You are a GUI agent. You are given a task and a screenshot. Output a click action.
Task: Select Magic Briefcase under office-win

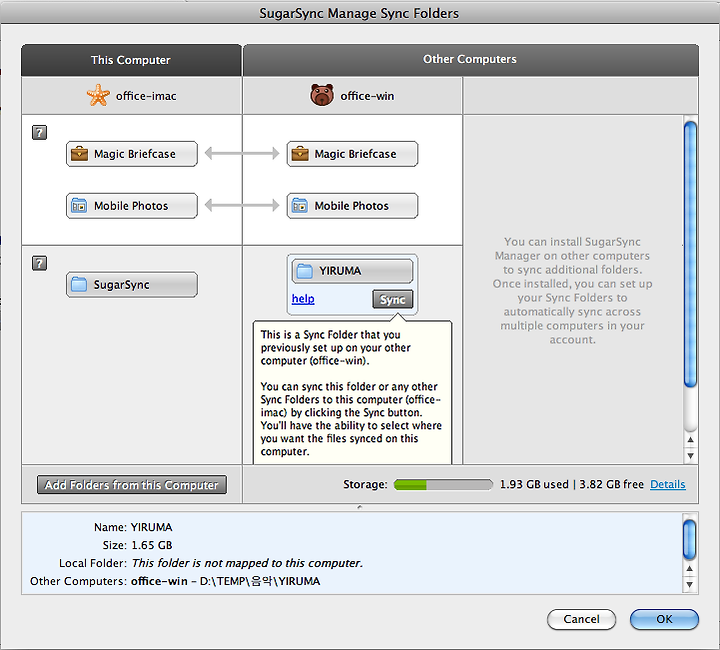point(353,154)
